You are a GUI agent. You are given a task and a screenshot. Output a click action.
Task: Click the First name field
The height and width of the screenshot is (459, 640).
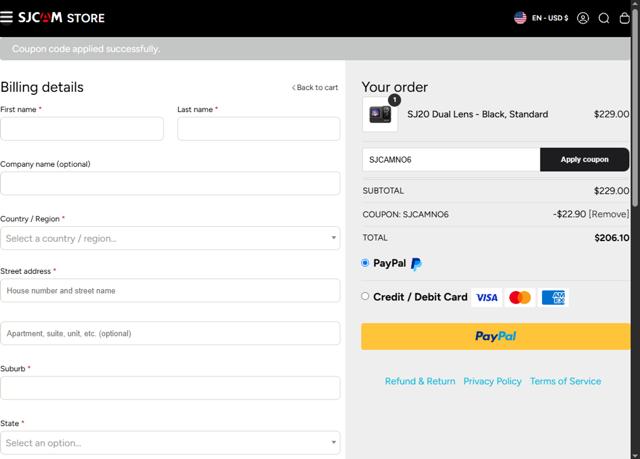click(82, 129)
